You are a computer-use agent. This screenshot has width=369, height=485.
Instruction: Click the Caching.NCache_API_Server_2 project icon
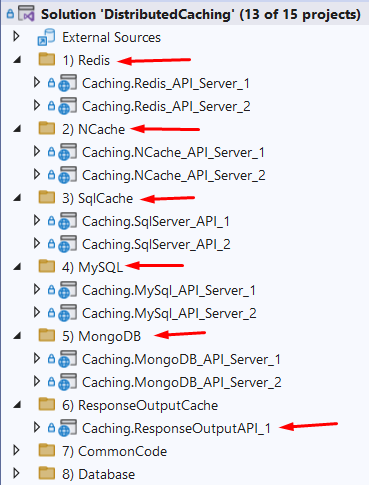point(67,175)
